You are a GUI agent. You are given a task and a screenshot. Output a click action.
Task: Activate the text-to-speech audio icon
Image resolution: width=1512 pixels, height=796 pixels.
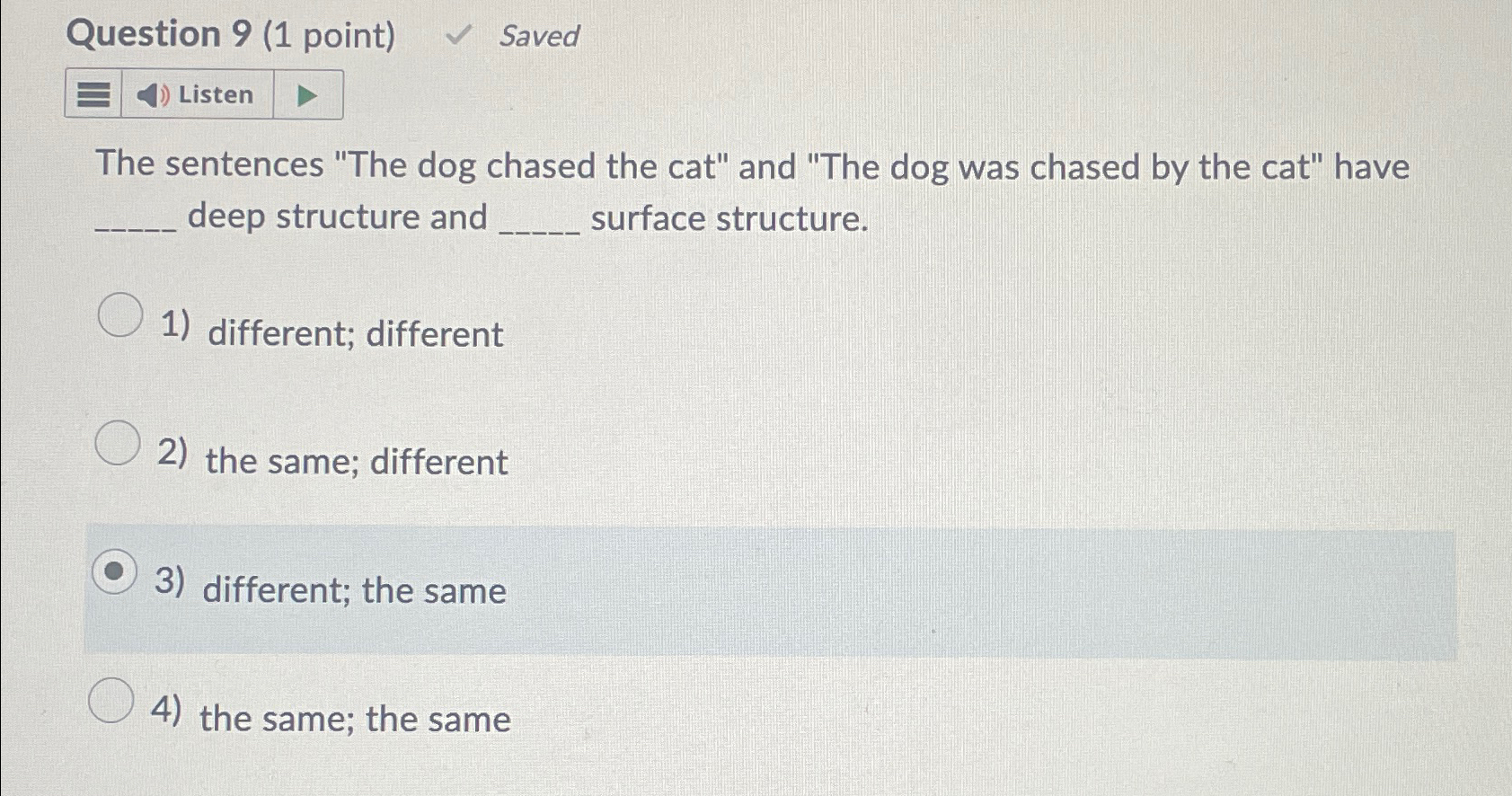[x=153, y=94]
